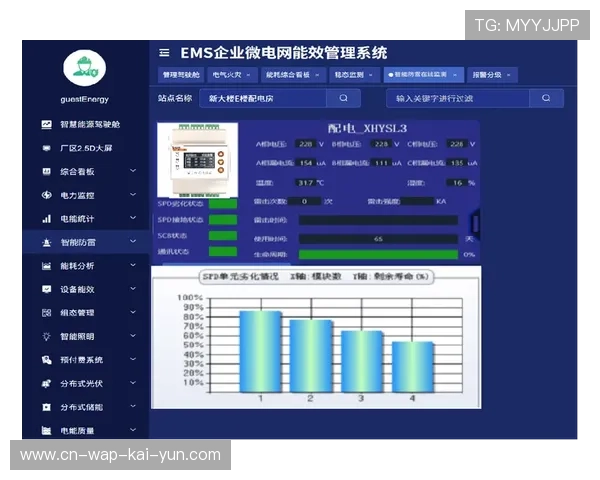Click the 电力监控 lightning icon
The image size is (600, 480).
point(46,195)
